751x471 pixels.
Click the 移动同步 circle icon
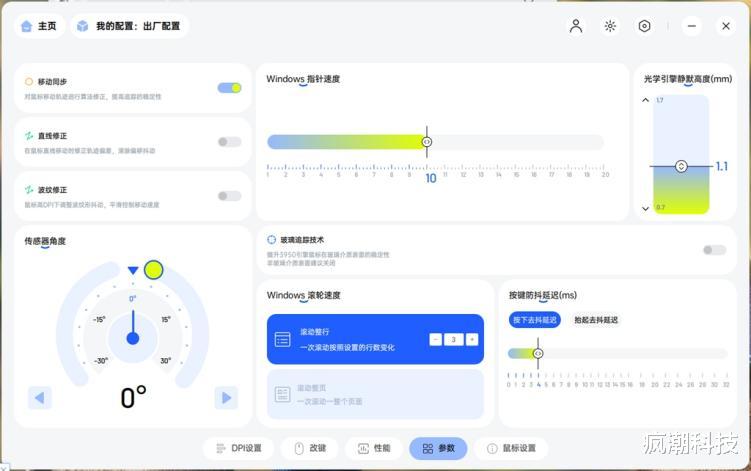(x=29, y=82)
